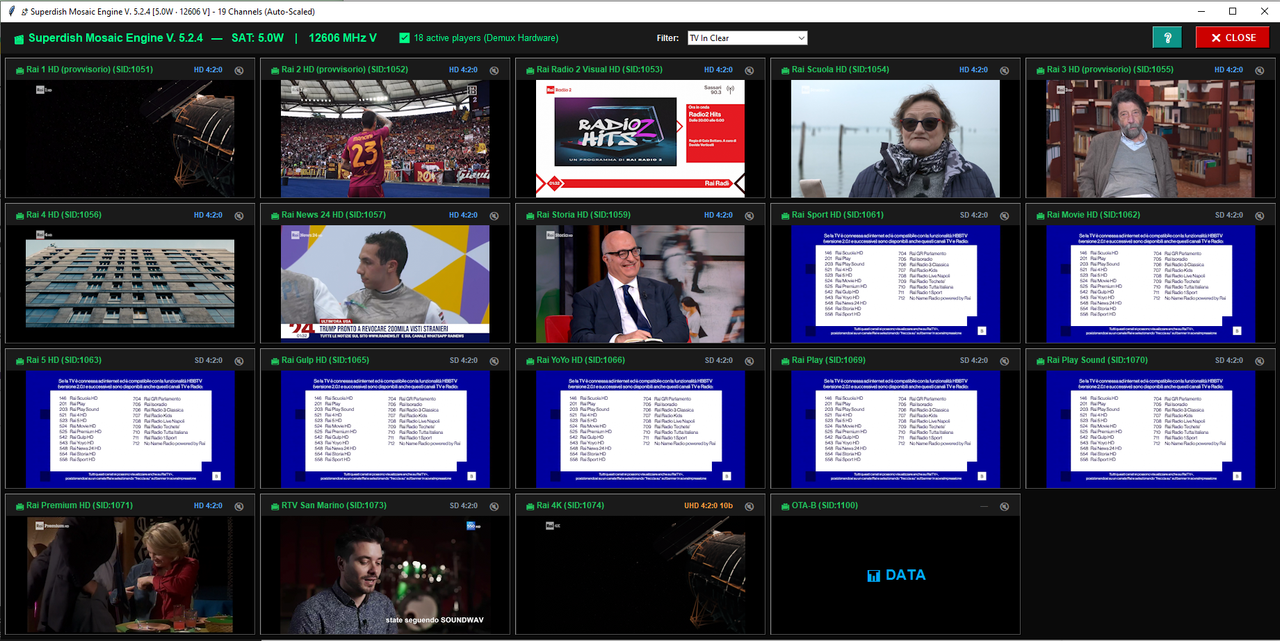The width and height of the screenshot is (1280, 641).
Task: Click the round audio icon on Rai 5 HD tile
Action: (239, 360)
